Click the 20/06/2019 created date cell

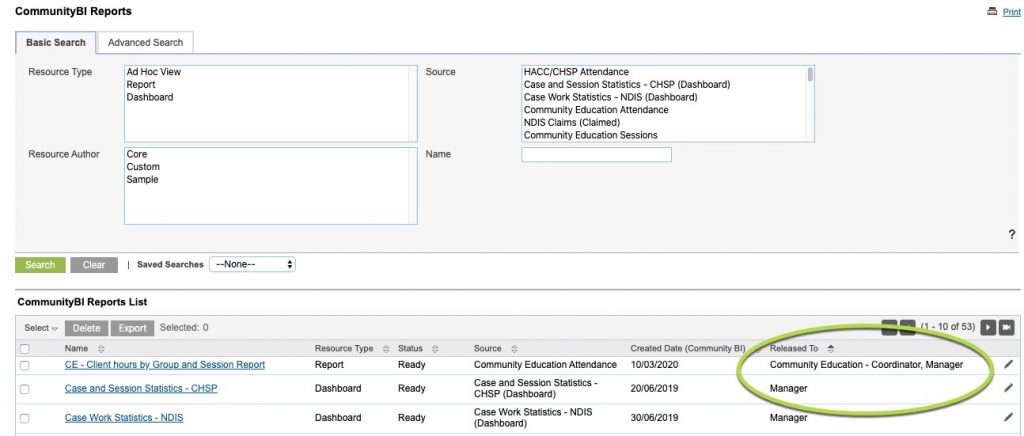(x=654, y=388)
